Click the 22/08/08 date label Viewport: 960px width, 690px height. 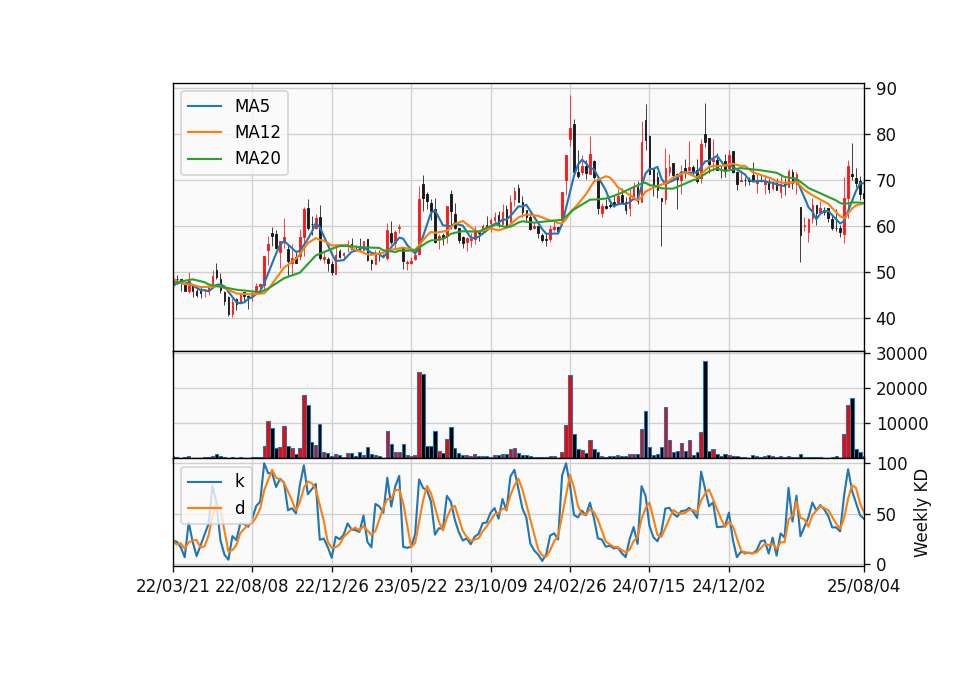click(x=252, y=586)
